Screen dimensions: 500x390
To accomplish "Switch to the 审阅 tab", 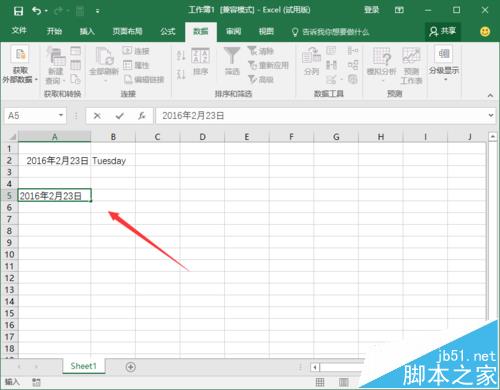I will click(x=233, y=31).
